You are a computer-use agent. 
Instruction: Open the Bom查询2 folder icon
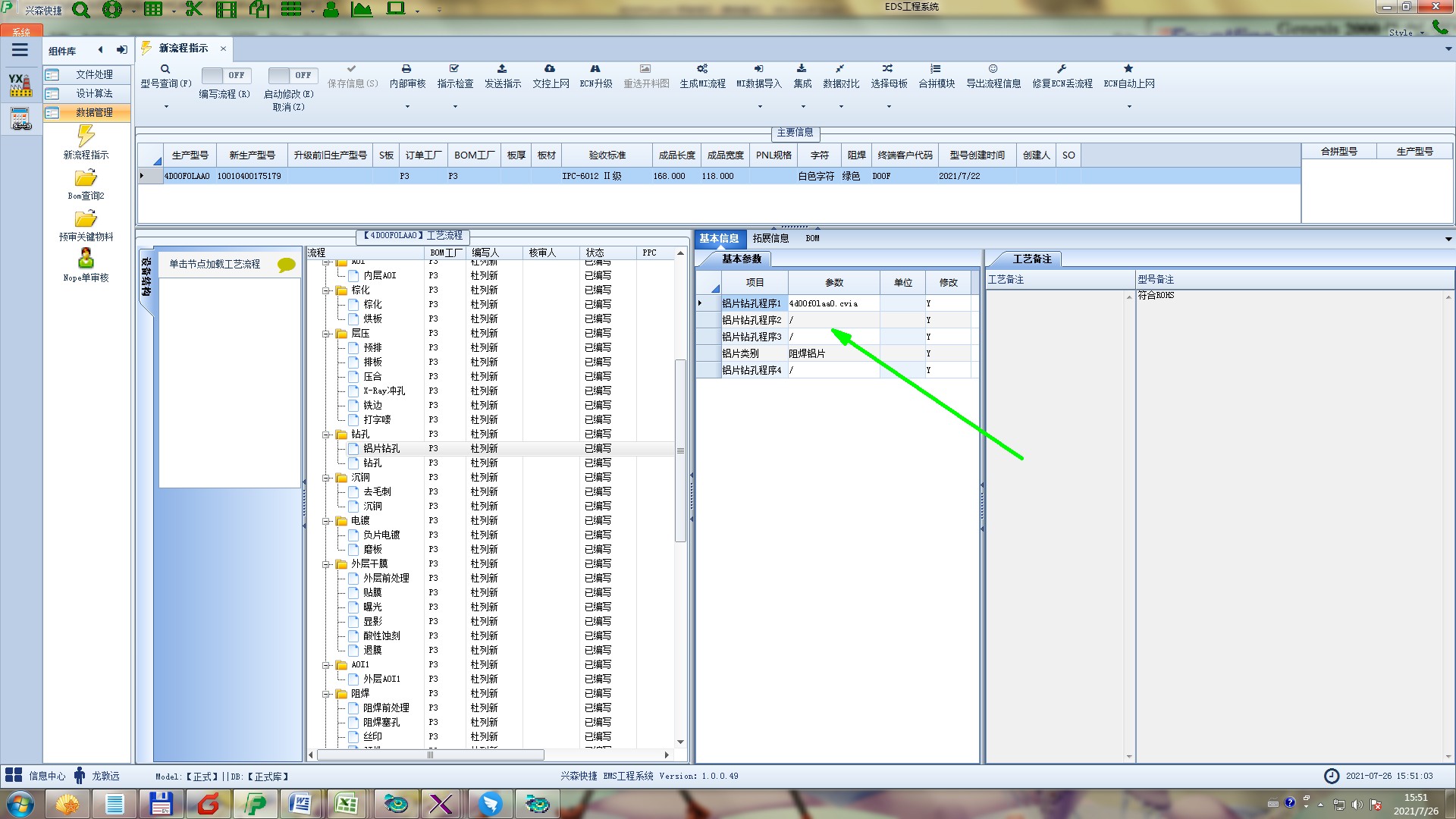(86, 178)
